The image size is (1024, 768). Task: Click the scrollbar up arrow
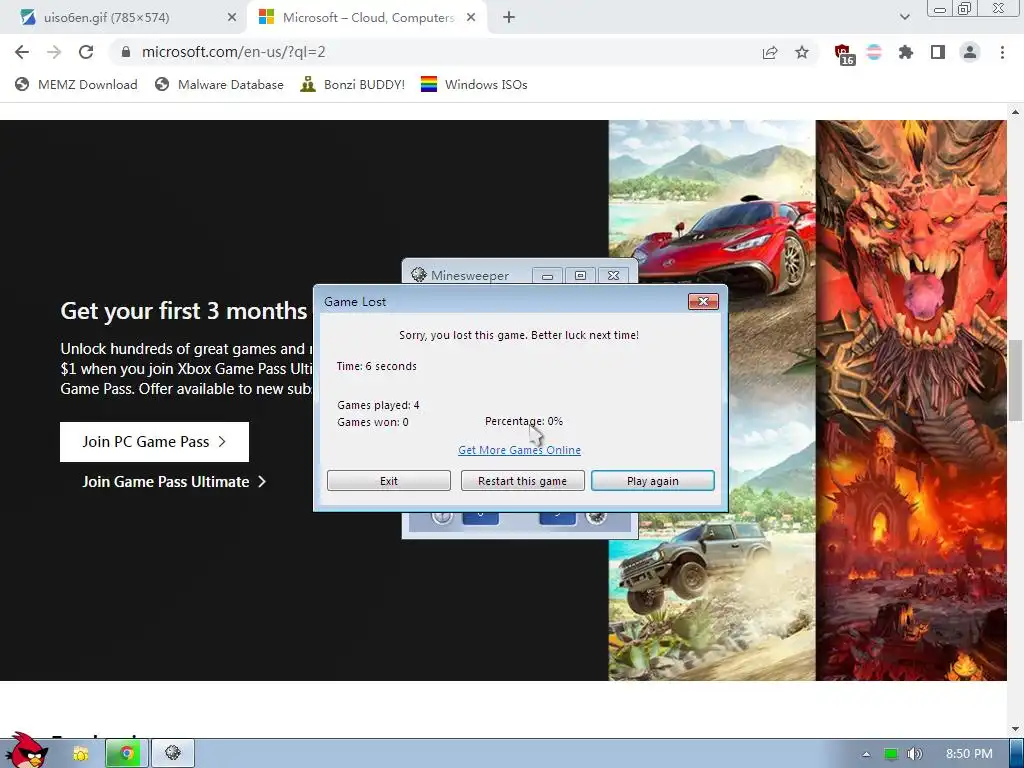click(1016, 112)
